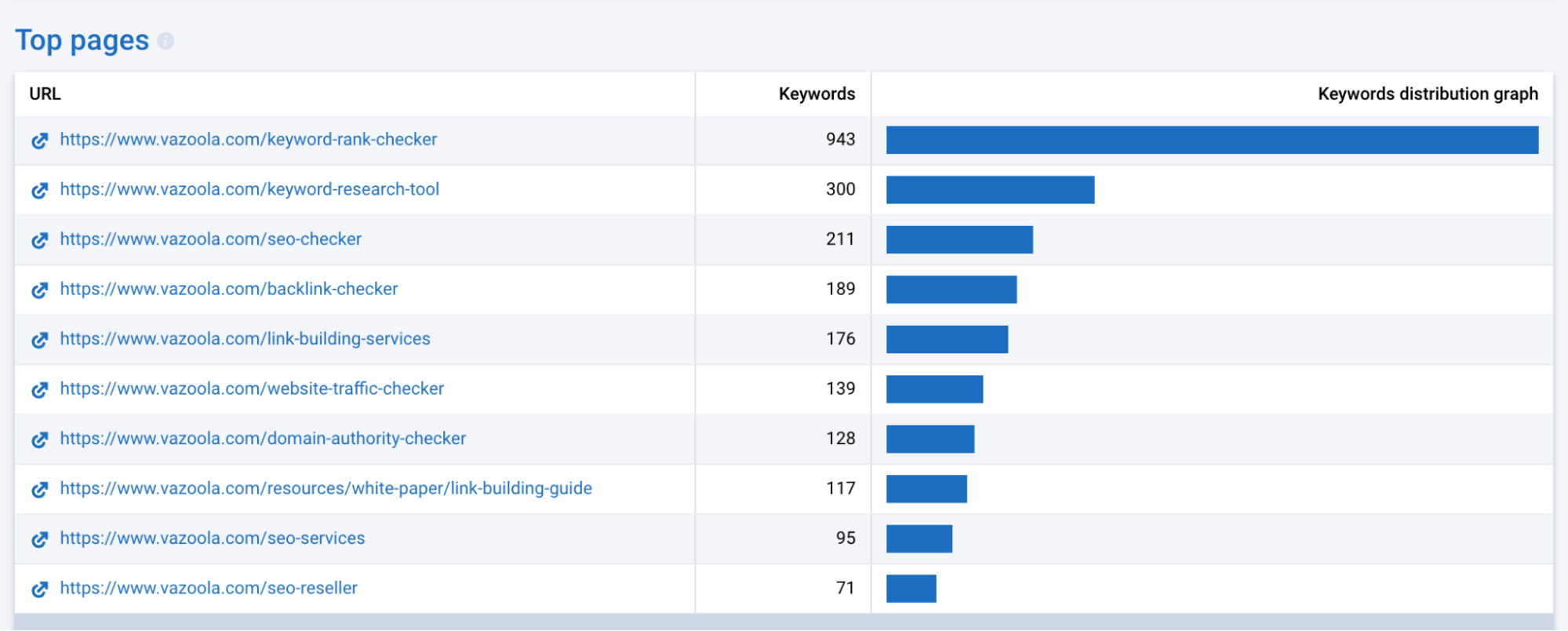Select the keyword count 117
The image size is (1568, 631).
840,488
